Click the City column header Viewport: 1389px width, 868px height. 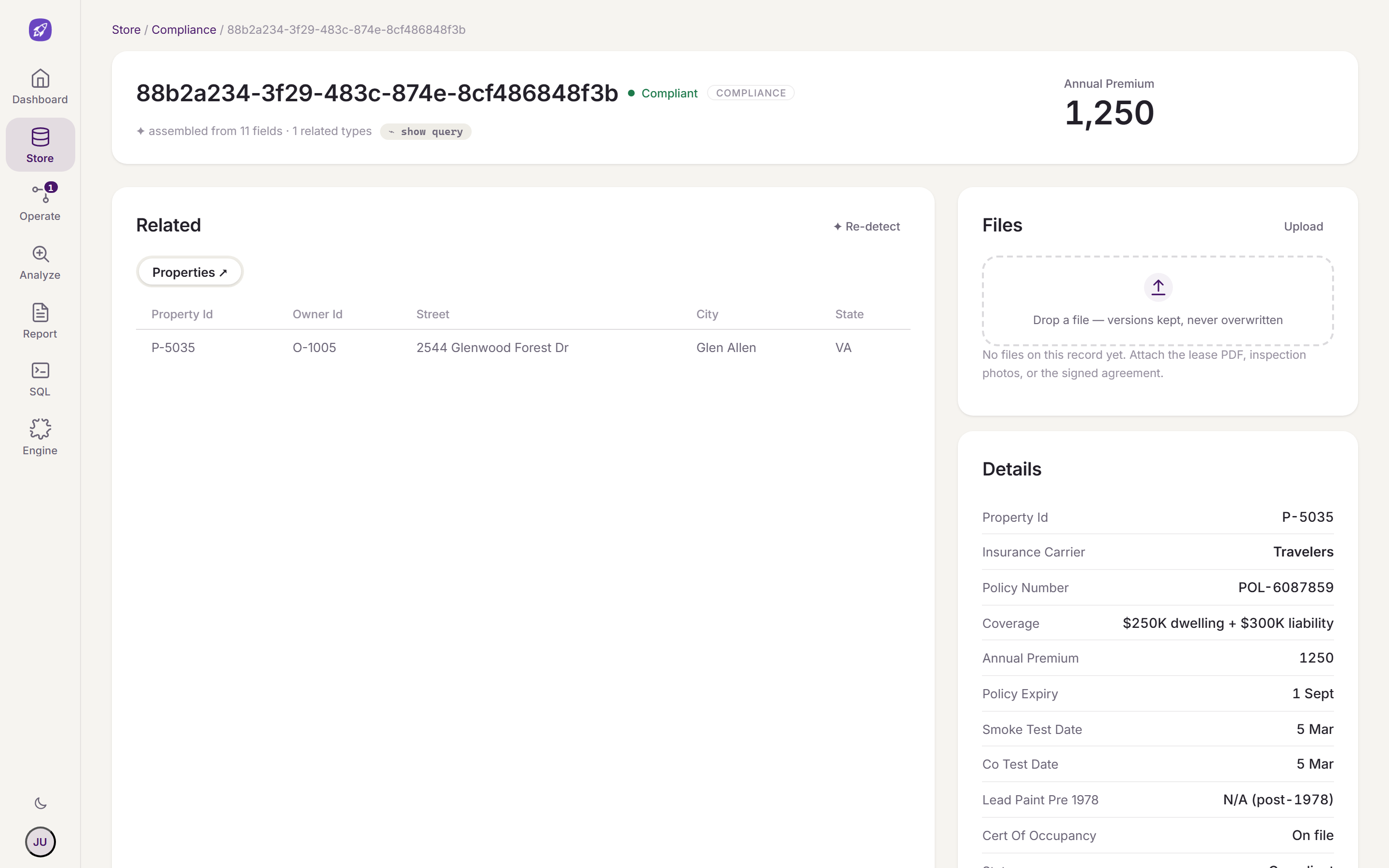click(x=707, y=314)
